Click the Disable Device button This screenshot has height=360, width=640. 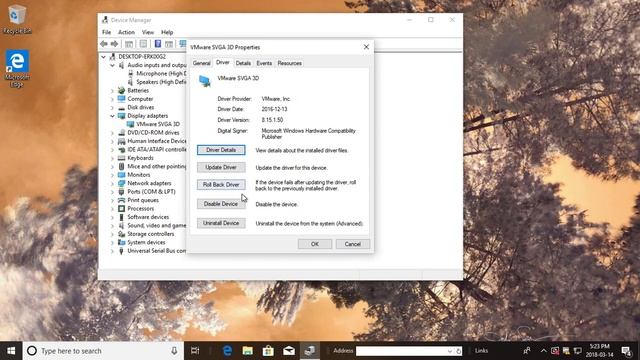[221, 204]
